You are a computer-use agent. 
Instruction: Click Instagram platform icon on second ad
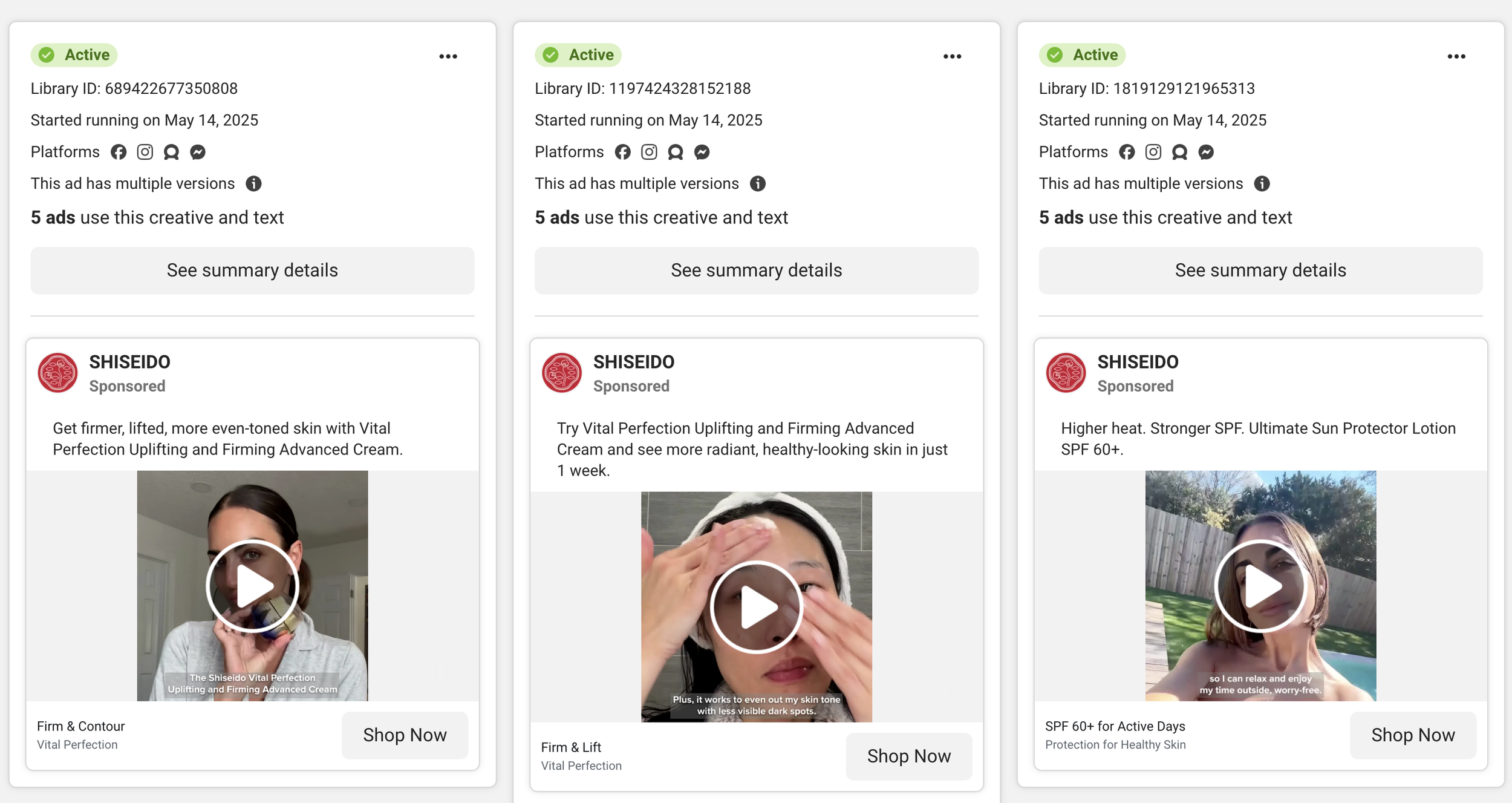(x=649, y=152)
